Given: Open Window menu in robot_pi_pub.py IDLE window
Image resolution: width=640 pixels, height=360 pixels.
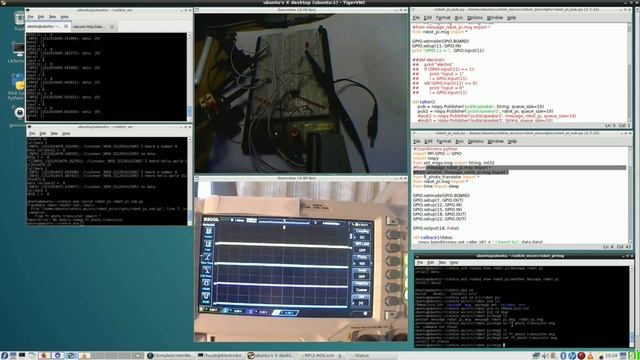Looking at the screenshot, I should [x=495, y=18].
